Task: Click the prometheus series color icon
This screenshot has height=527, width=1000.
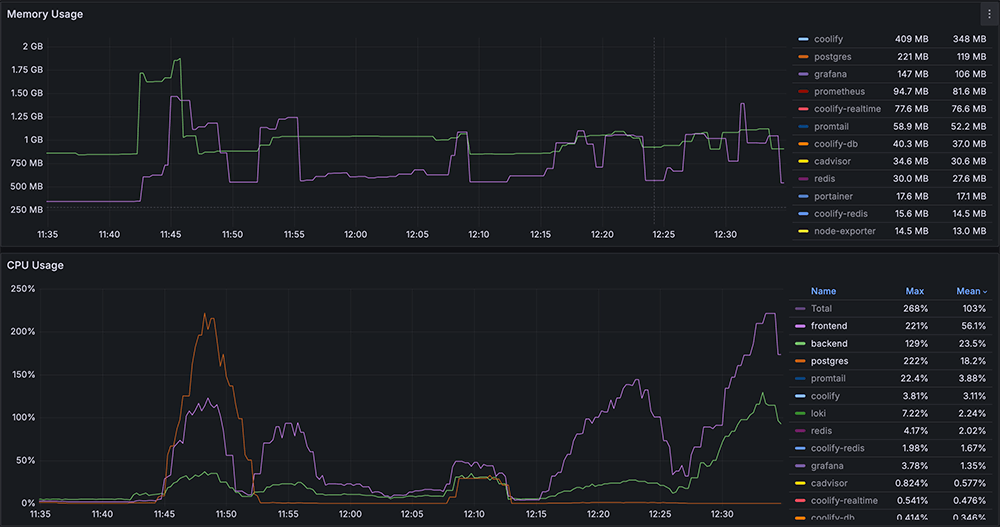Action: 802,92
